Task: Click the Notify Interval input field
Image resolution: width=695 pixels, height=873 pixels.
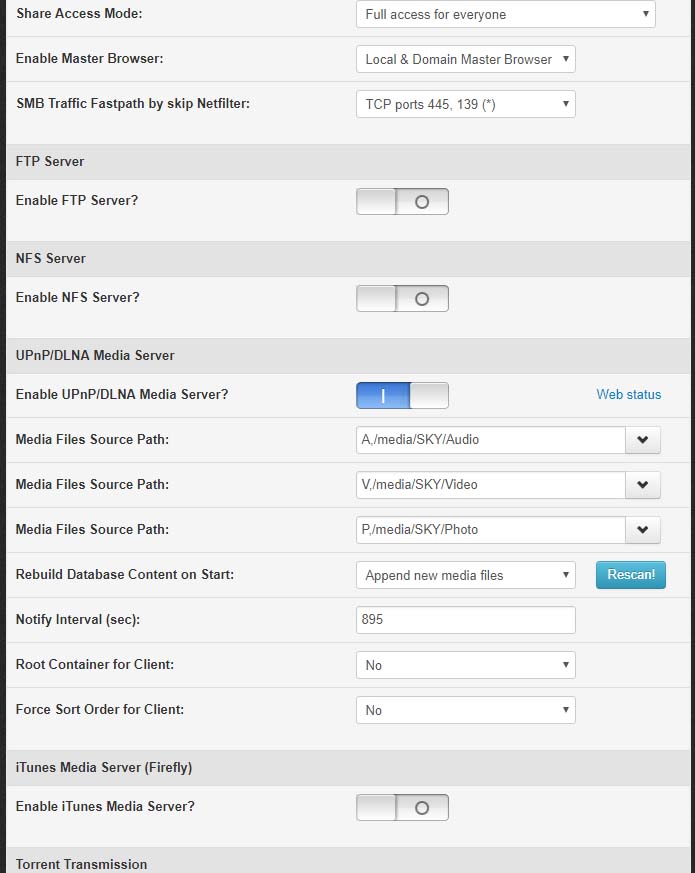Action: [x=465, y=620]
